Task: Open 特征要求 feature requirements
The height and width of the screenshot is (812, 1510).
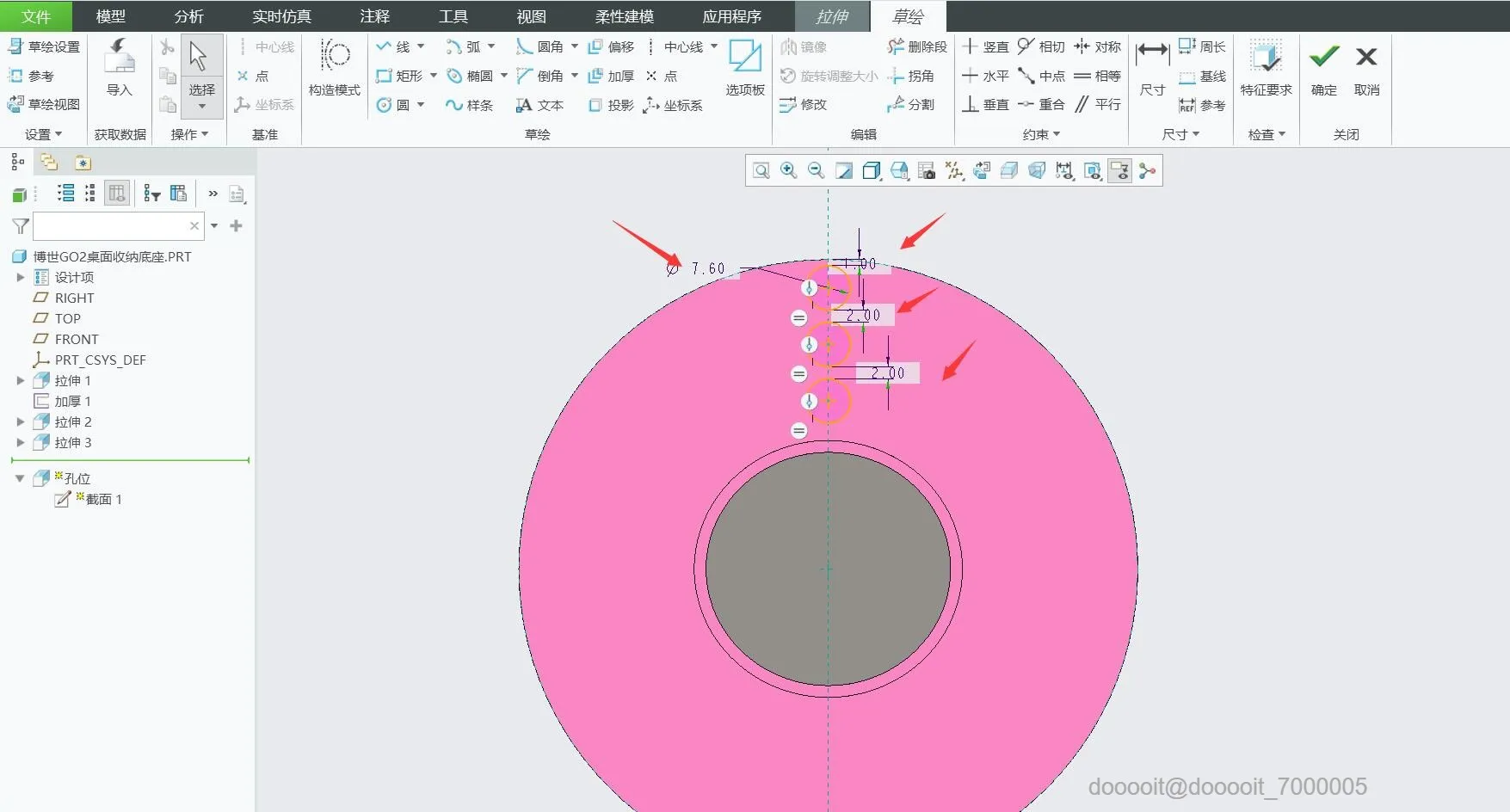Action: [x=1266, y=69]
